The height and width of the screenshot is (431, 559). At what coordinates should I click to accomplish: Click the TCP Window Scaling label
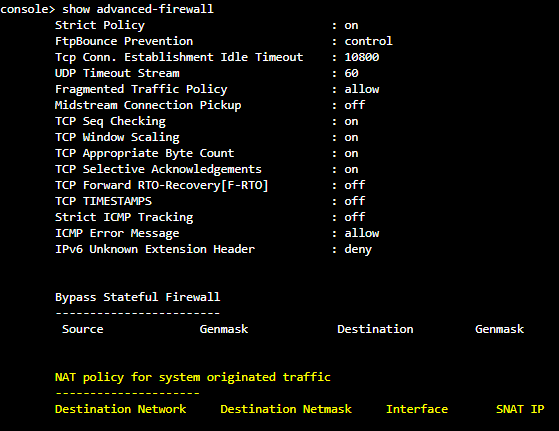[117, 137]
